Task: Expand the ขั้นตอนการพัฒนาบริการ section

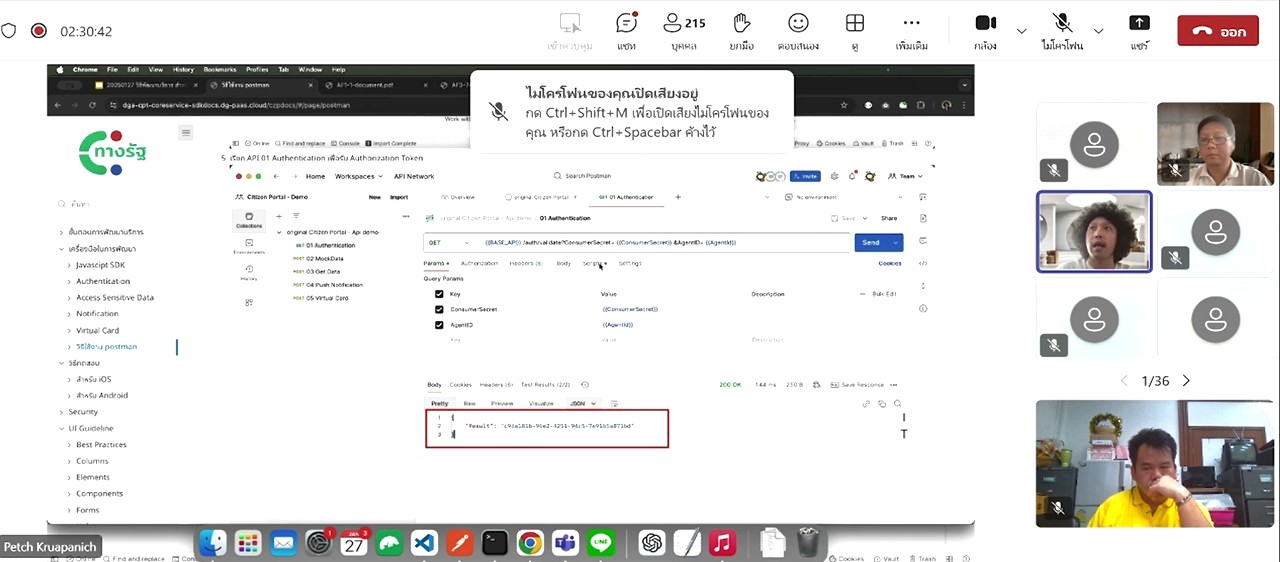Action: click(x=61, y=232)
